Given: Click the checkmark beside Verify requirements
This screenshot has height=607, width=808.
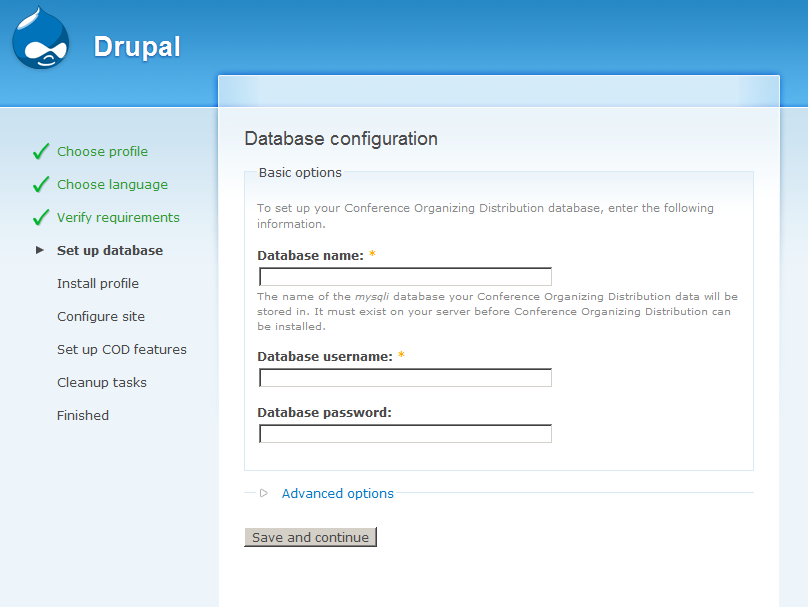Looking at the screenshot, I should pyautogui.click(x=41, y=217).
